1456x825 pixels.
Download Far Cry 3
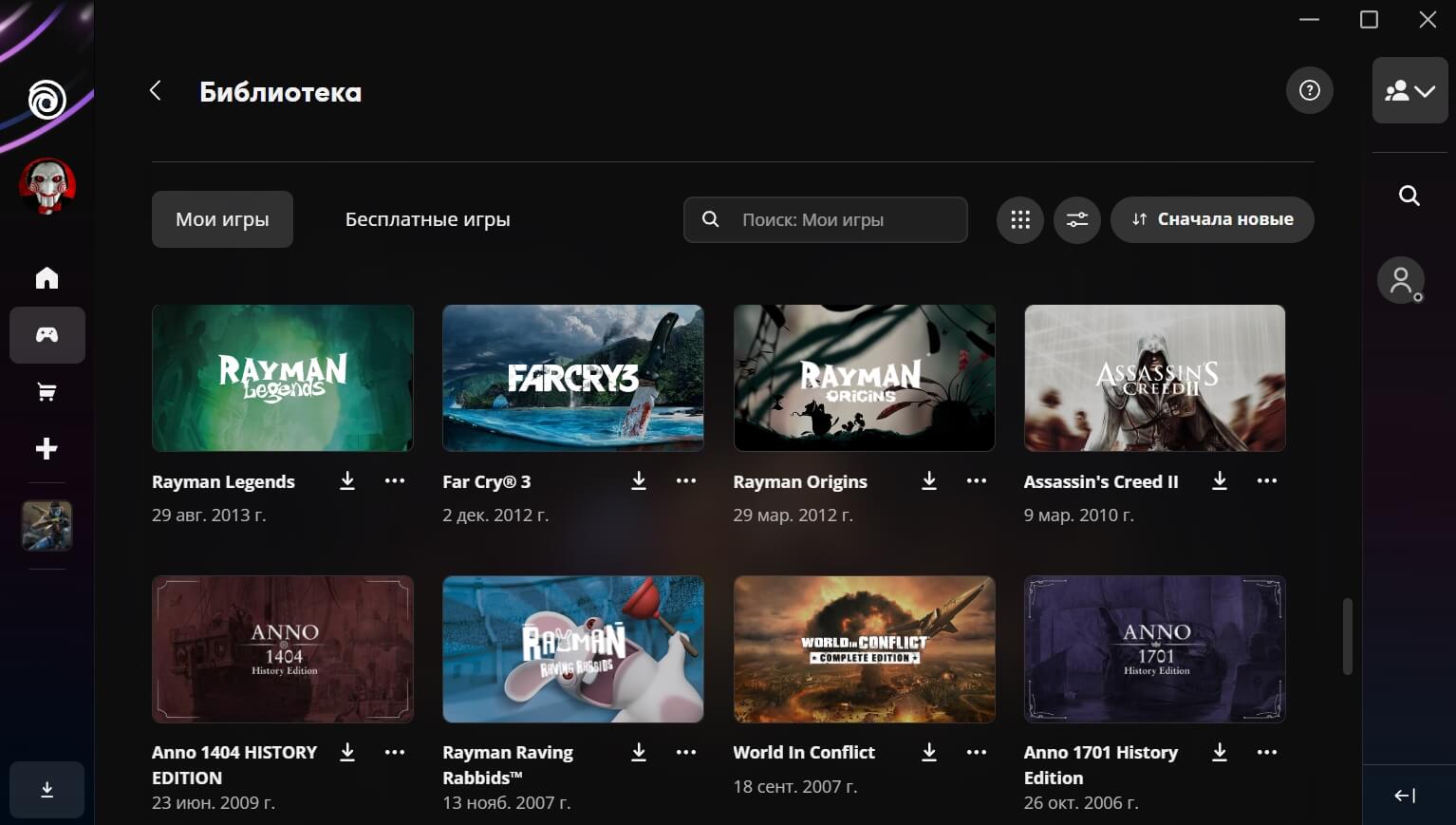click(x=639, y=481)
